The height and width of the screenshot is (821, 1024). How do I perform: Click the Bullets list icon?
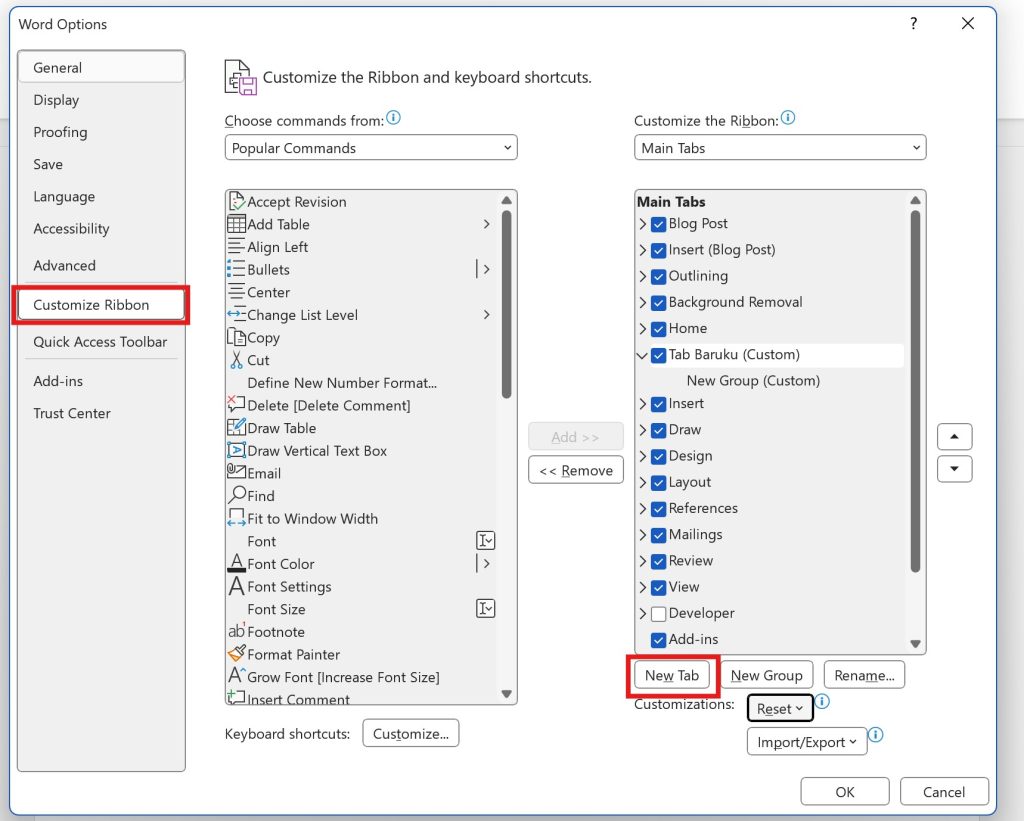coord(237,269)
